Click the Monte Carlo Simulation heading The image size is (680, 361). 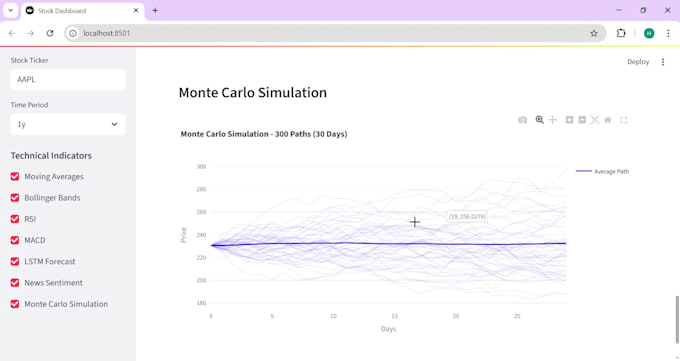click(252, 92)
